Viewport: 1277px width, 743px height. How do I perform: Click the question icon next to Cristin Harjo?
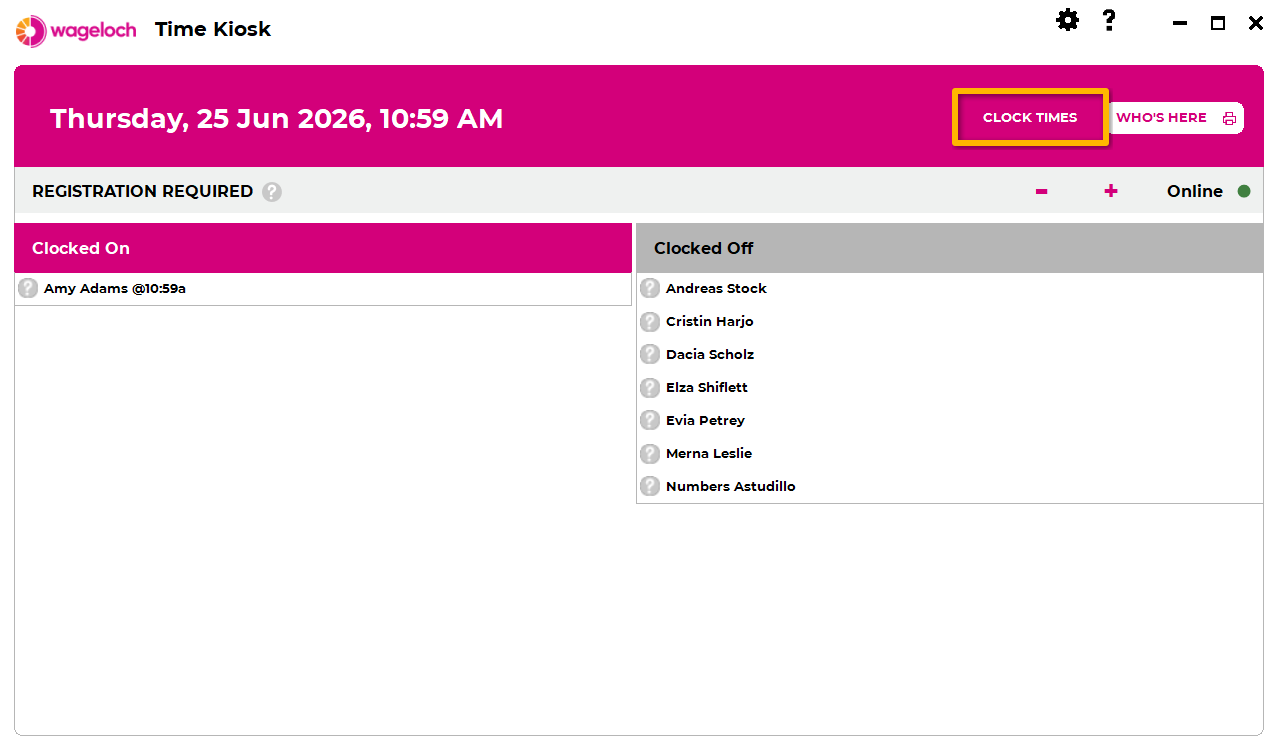tap(650, 321)
